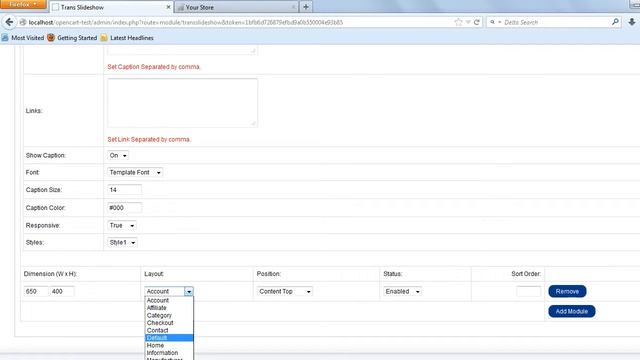Image resolution: width=640 pixels, height=360 pixels.
Task: Select the Trans Slideshow tab
Action: (x=111, y=7)
